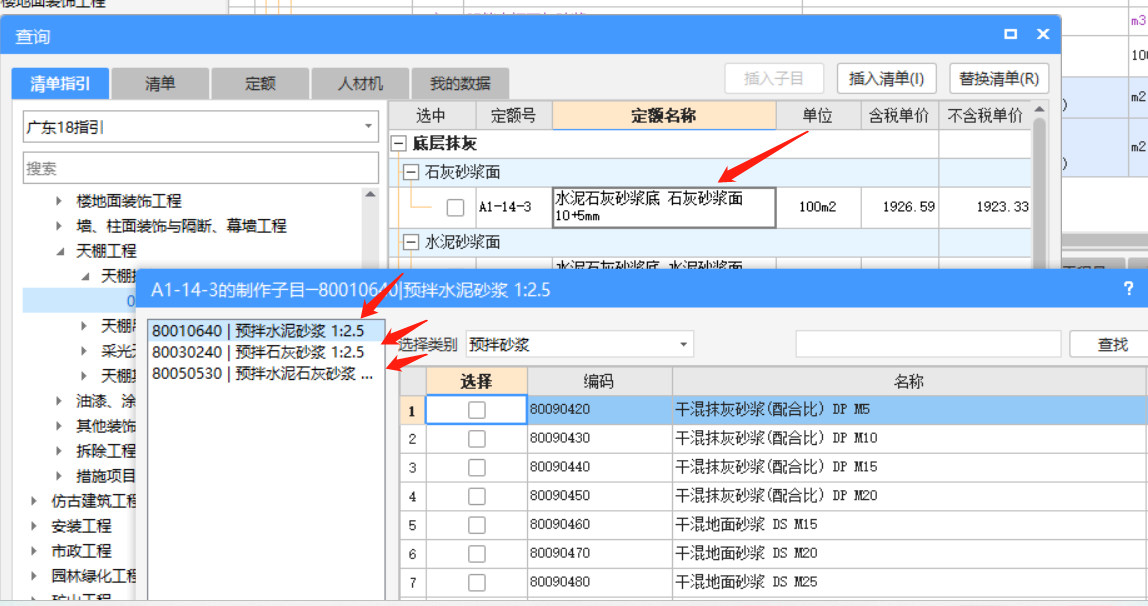Check row 5 box for 80090460
Screen dimensions: 1148x606
(x=477, y=525)
